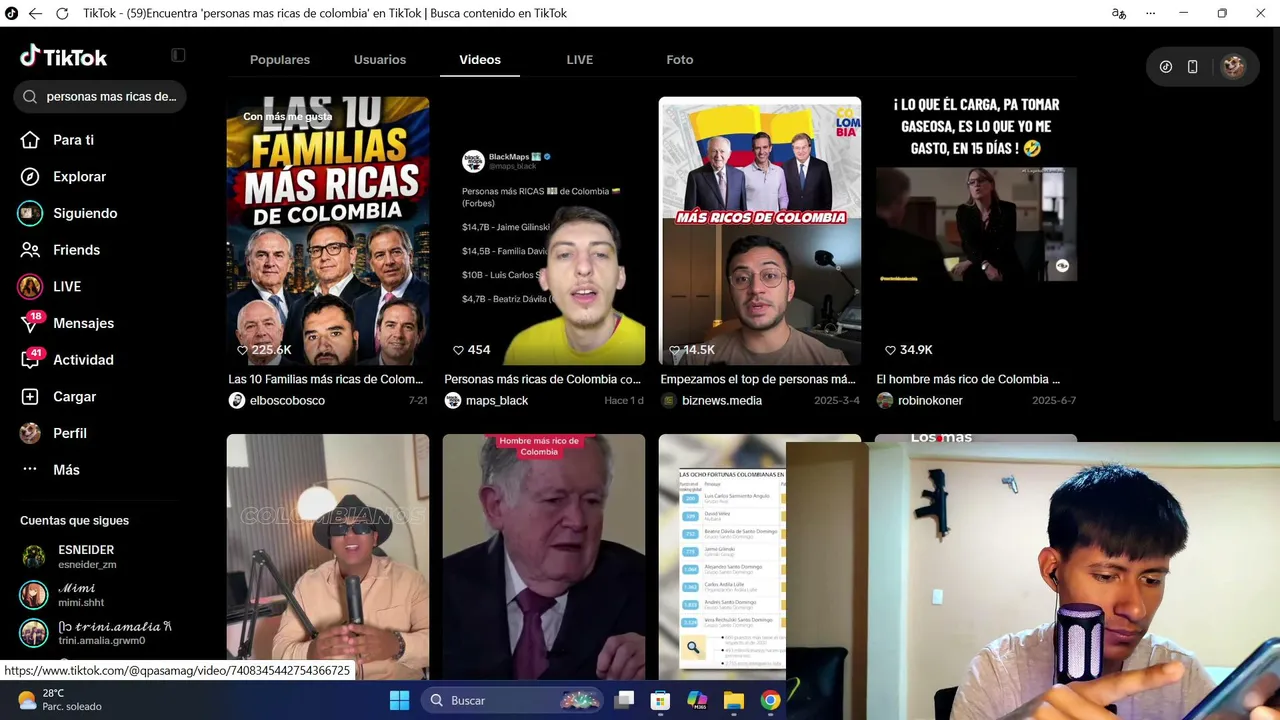Open Para ti via its home icon
Image resolution: width=1280 pixels, height=720 pixels.
click(x=30, y=140)
